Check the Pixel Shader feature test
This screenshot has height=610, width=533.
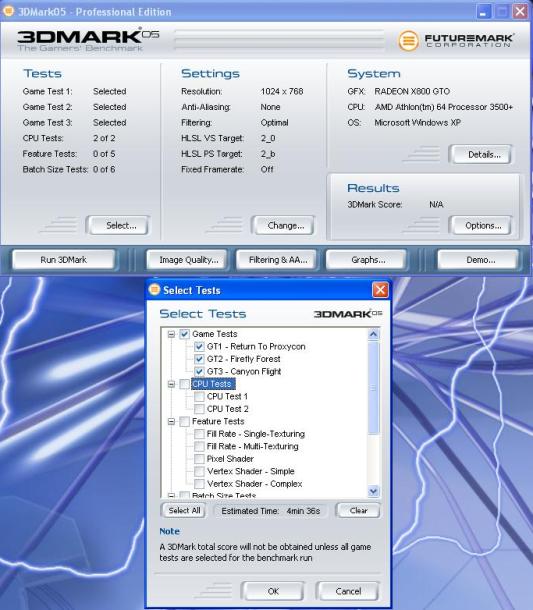pos(199,459)
